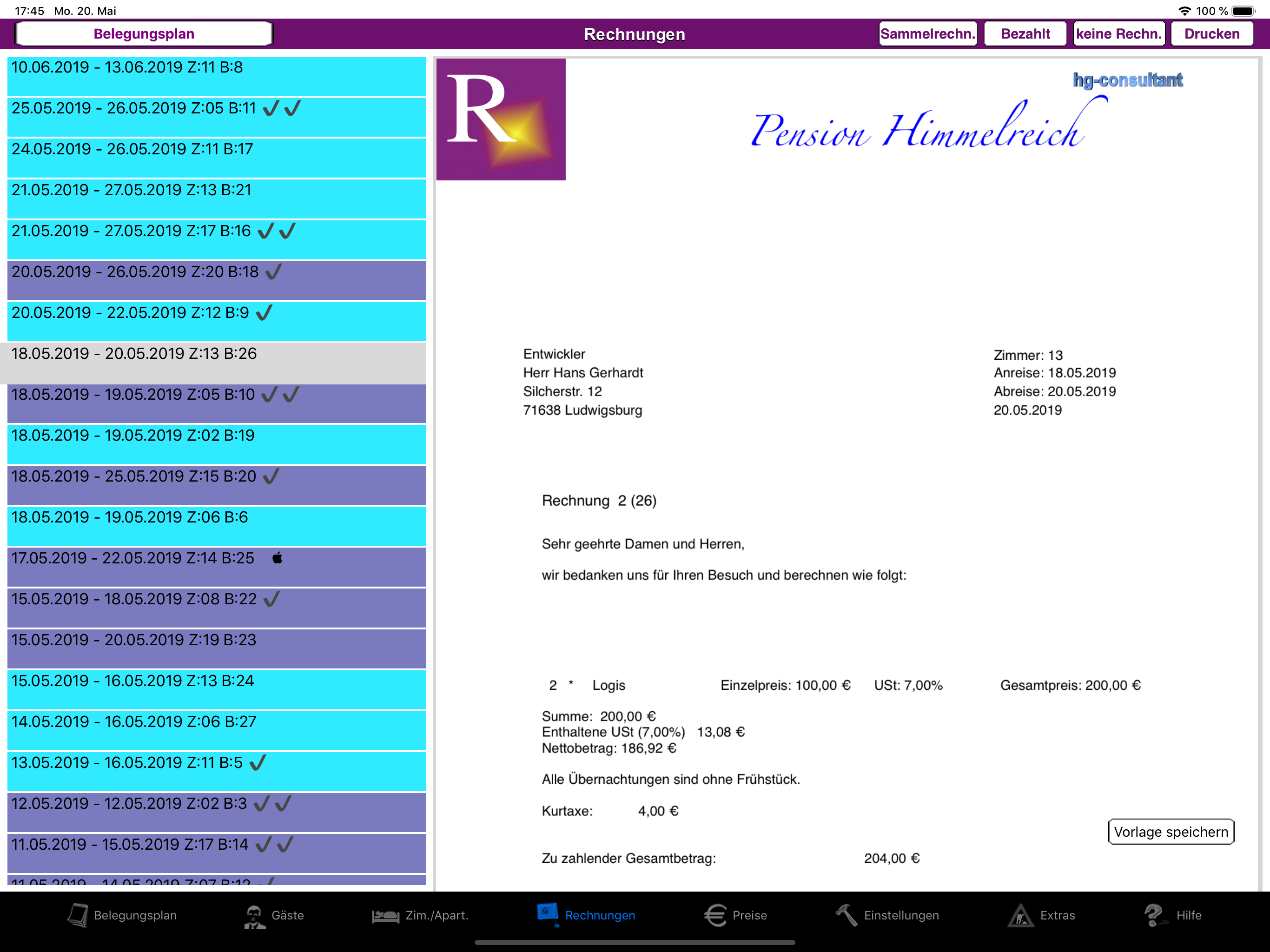Select booking 18.05.2019 - 19.05.2019 Z:02 B:19
1270x952 pixels.
coord(217,444)
